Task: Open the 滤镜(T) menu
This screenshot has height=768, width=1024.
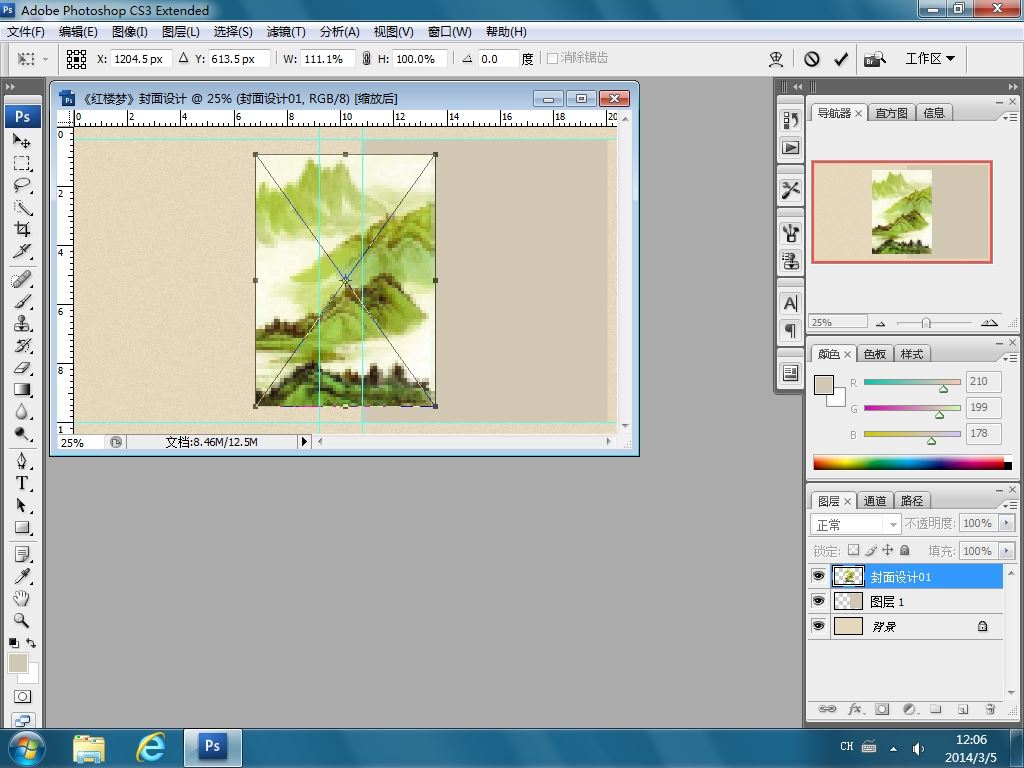Action: (x=286, y=31)
